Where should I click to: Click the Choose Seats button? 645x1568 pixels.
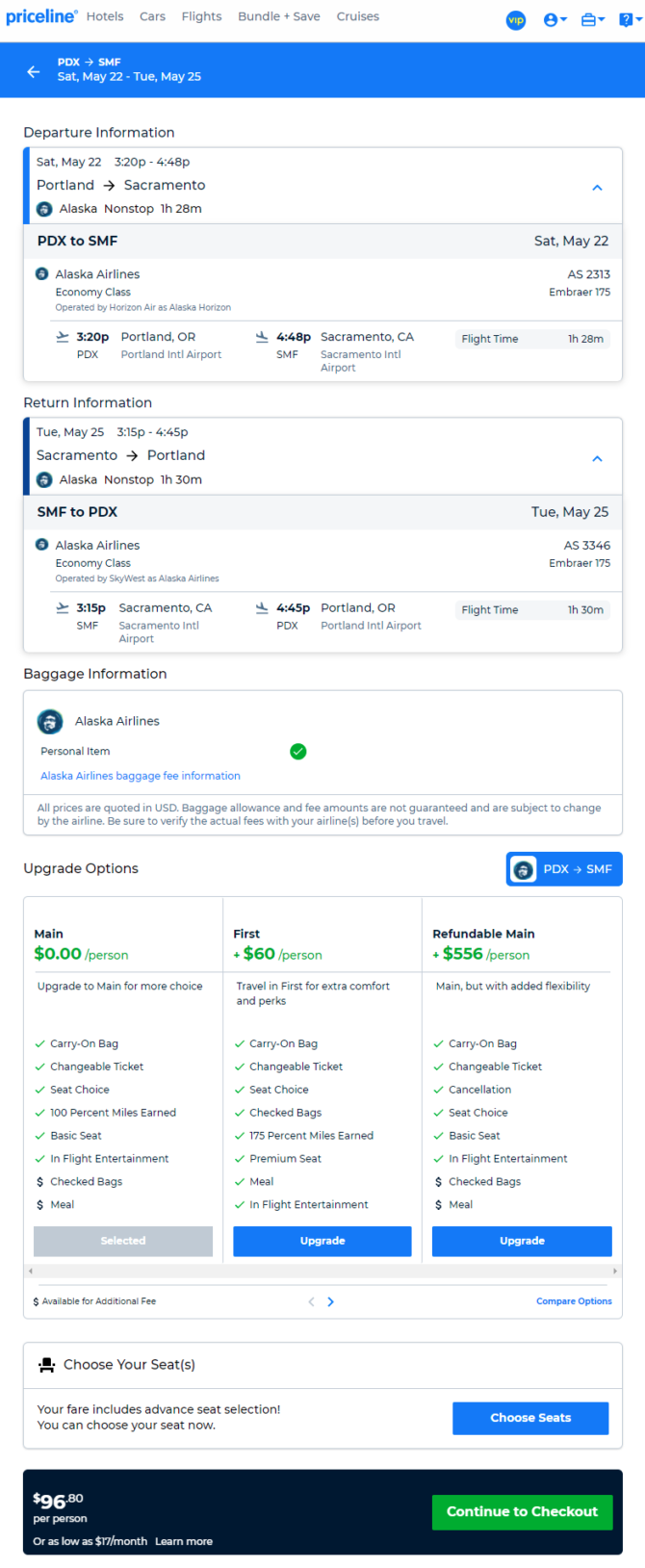pyautogui.click(x=530, y=1418)
